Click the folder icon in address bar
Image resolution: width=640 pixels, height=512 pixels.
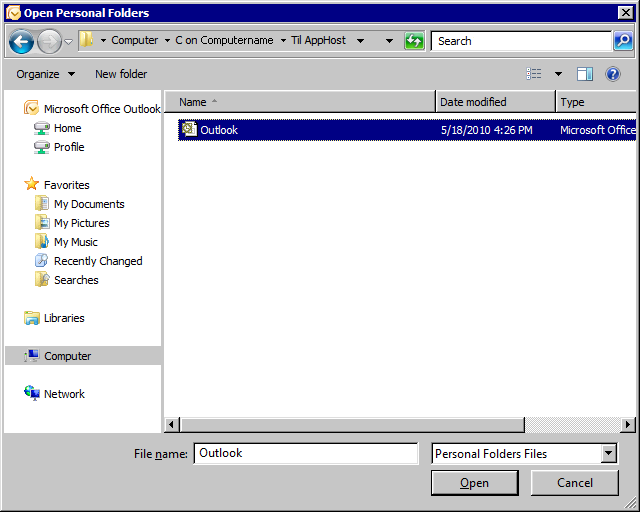tap(87, 40)
